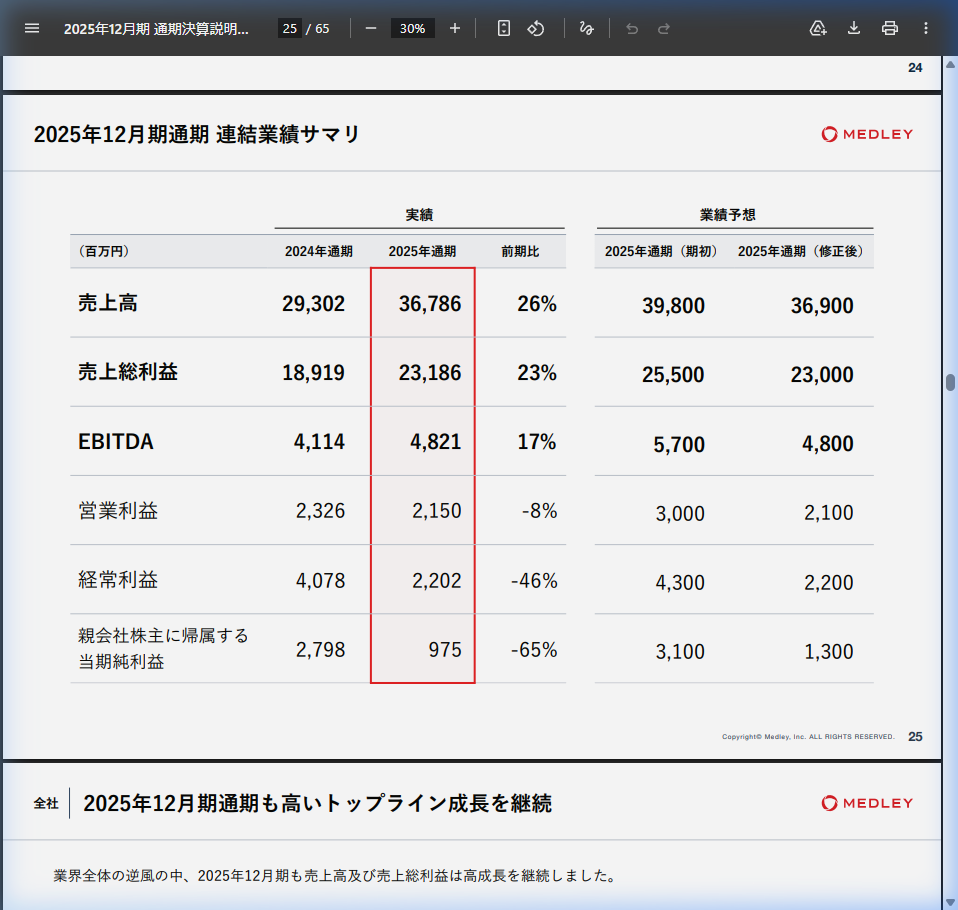
Task: Open the three-dot more actions menu
Action: click(x=925, y=28)
